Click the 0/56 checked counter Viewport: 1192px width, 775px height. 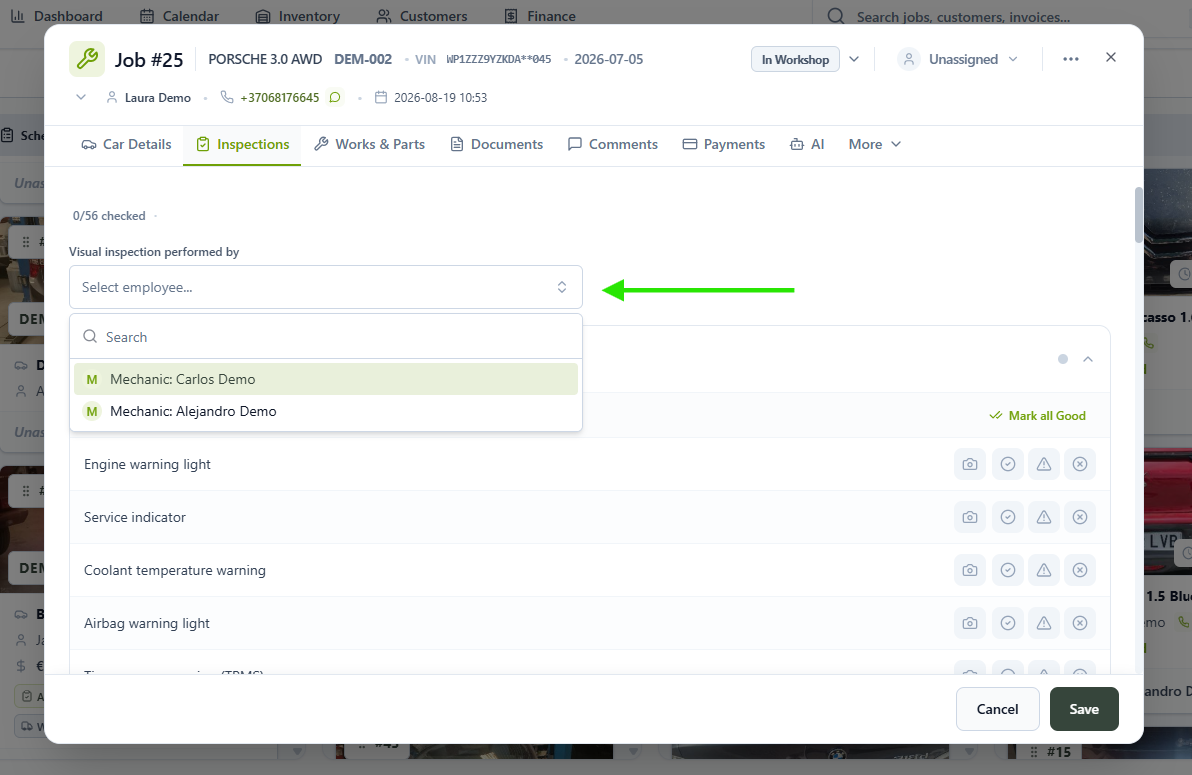(x=109, y=216)
